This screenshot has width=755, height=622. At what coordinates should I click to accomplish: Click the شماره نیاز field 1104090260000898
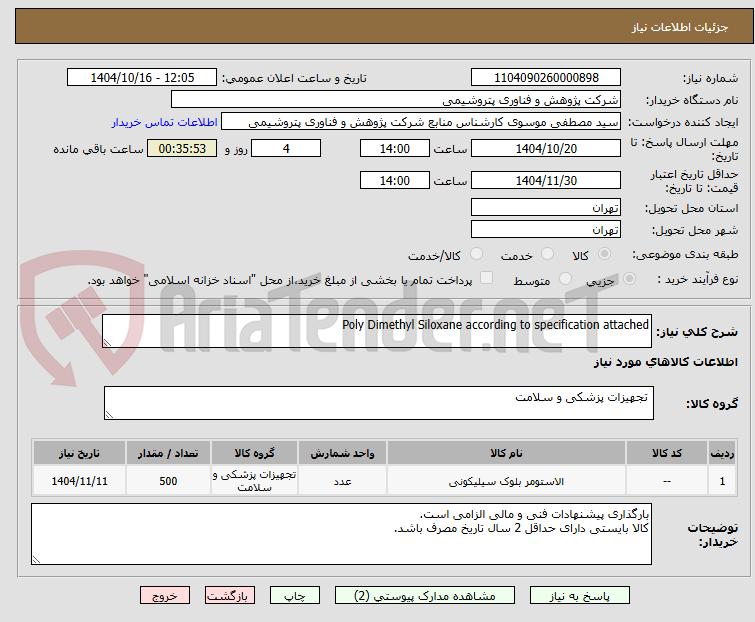[x=546, y=78]
